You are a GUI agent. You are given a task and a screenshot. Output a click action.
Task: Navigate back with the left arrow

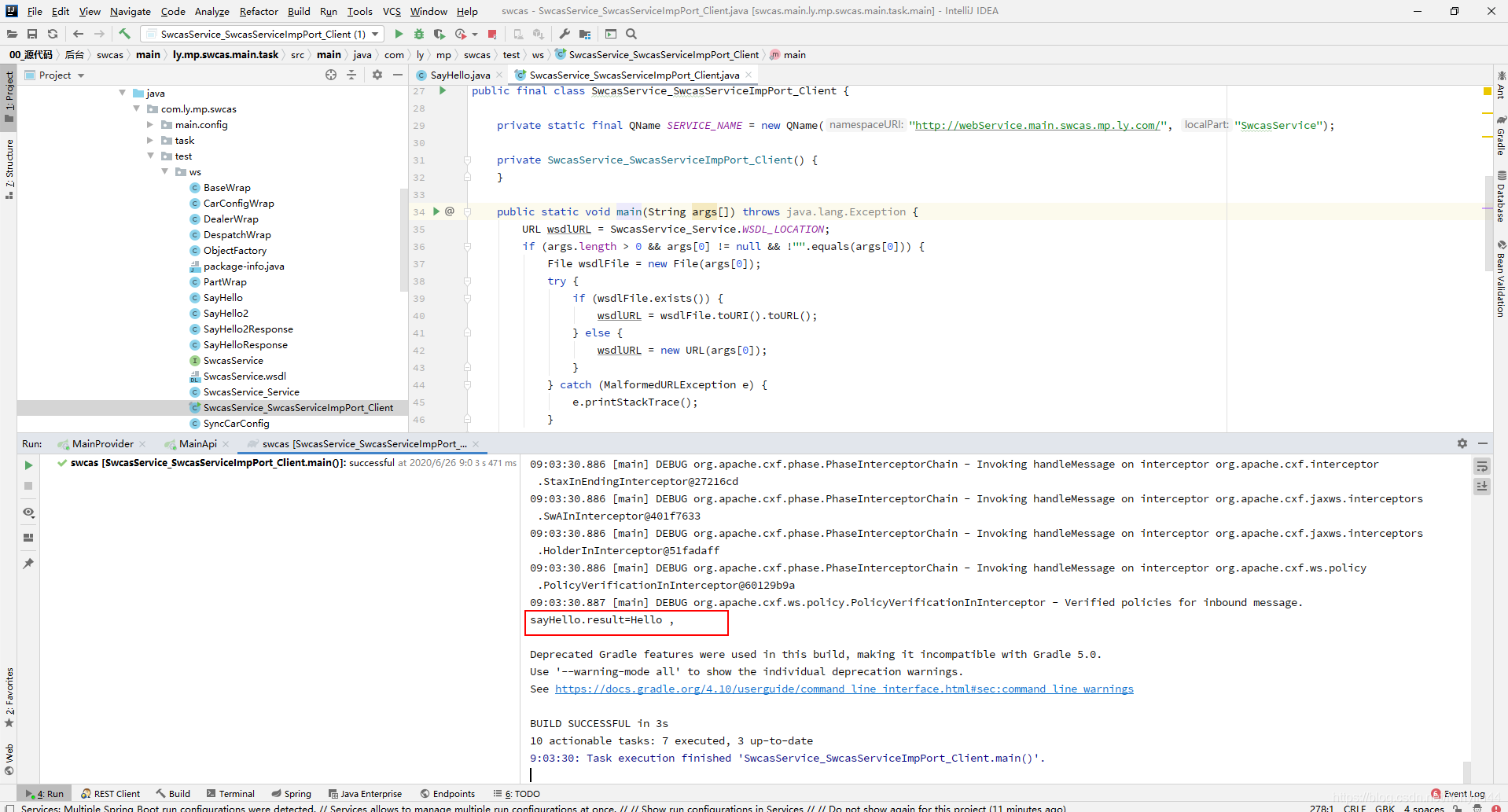coord(78,34)
